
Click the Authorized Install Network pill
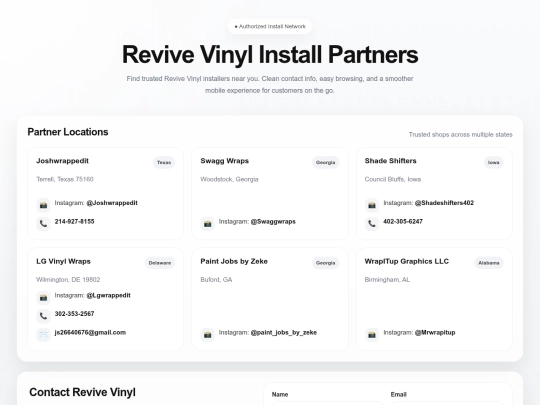(x=270, y=27)
